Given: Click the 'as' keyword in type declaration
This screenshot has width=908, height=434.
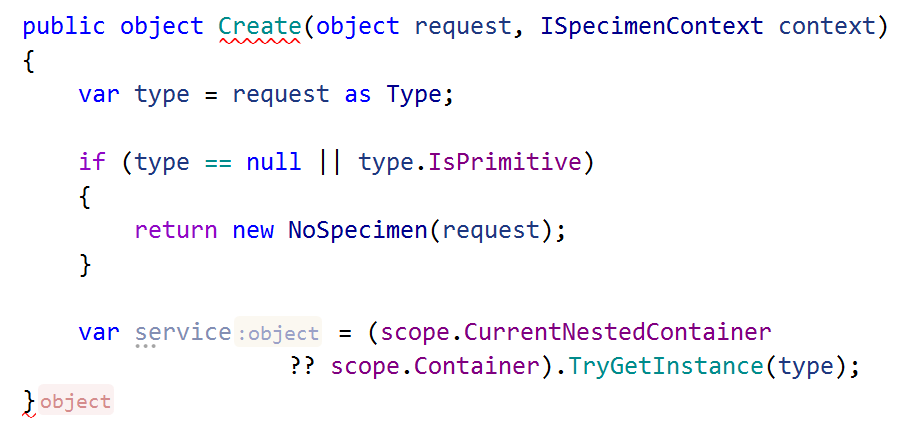Looking at the screenshot, I should click(x=357, y=94).
